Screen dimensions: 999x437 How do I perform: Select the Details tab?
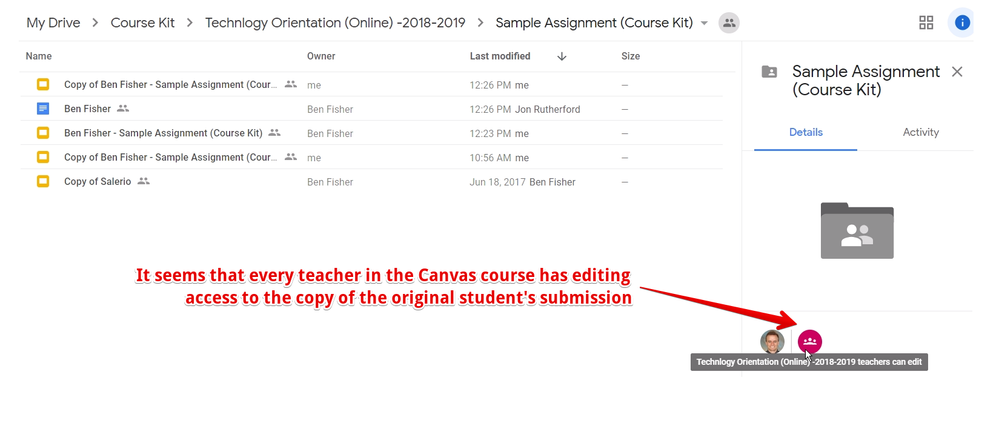pyautogui.click(x=805, y=132)
